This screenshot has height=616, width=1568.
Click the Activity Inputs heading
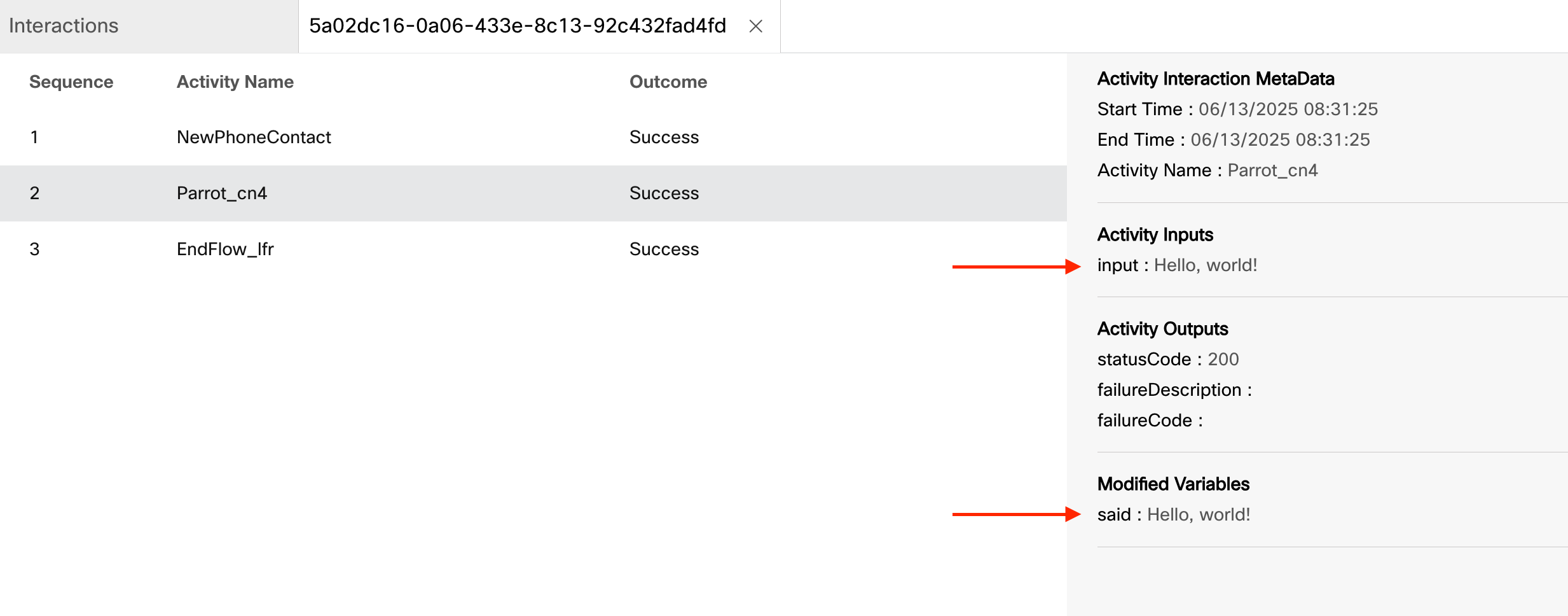[1155, 235]
